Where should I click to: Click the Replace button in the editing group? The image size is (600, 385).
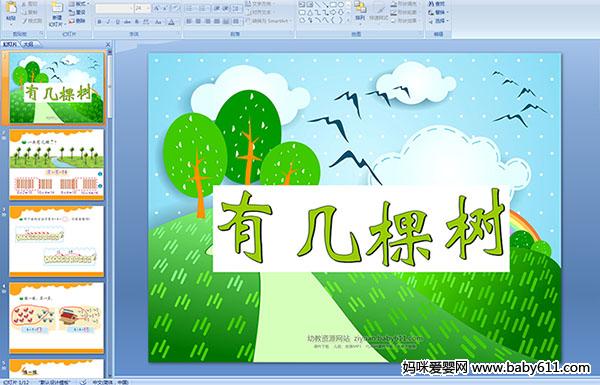pyautogui.click(x=438, y=12)
